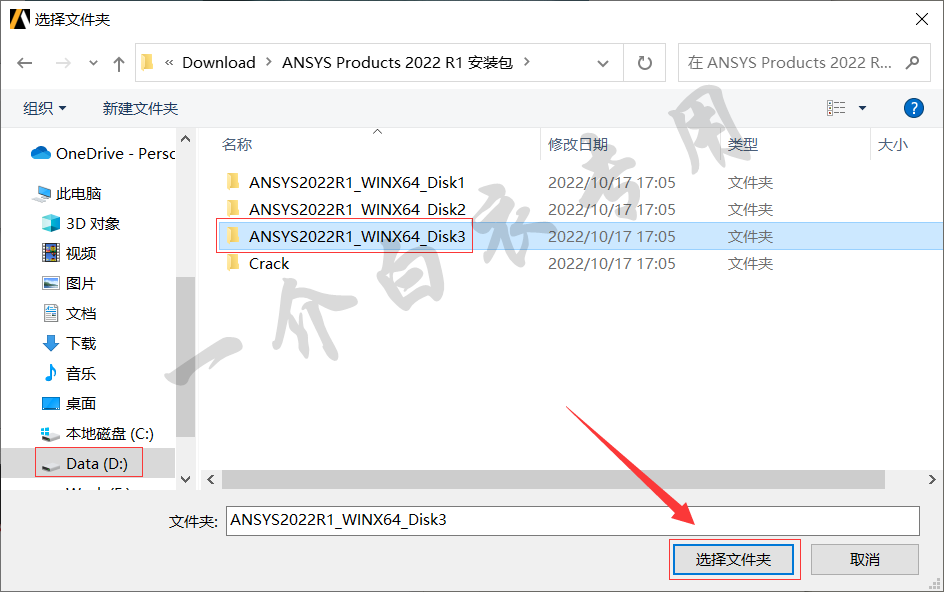Select the Crack folder

tap(269, 264)
